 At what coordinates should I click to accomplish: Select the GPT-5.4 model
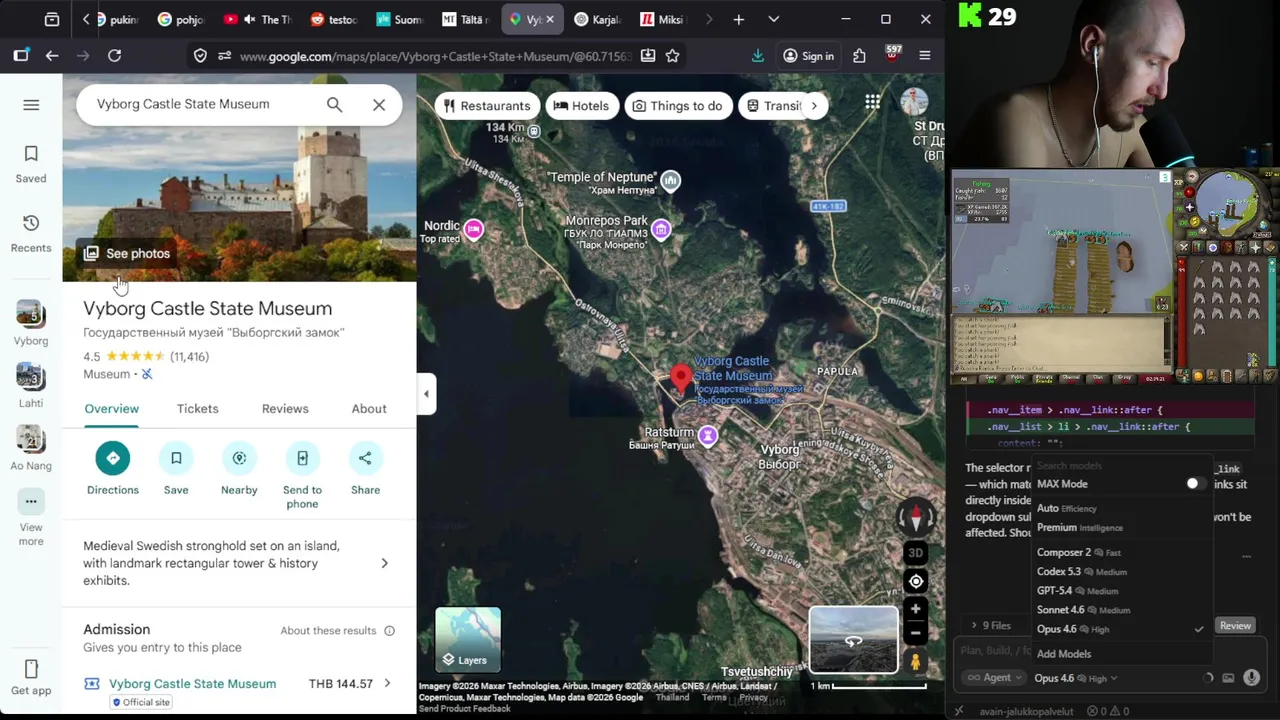point(1120,590)
